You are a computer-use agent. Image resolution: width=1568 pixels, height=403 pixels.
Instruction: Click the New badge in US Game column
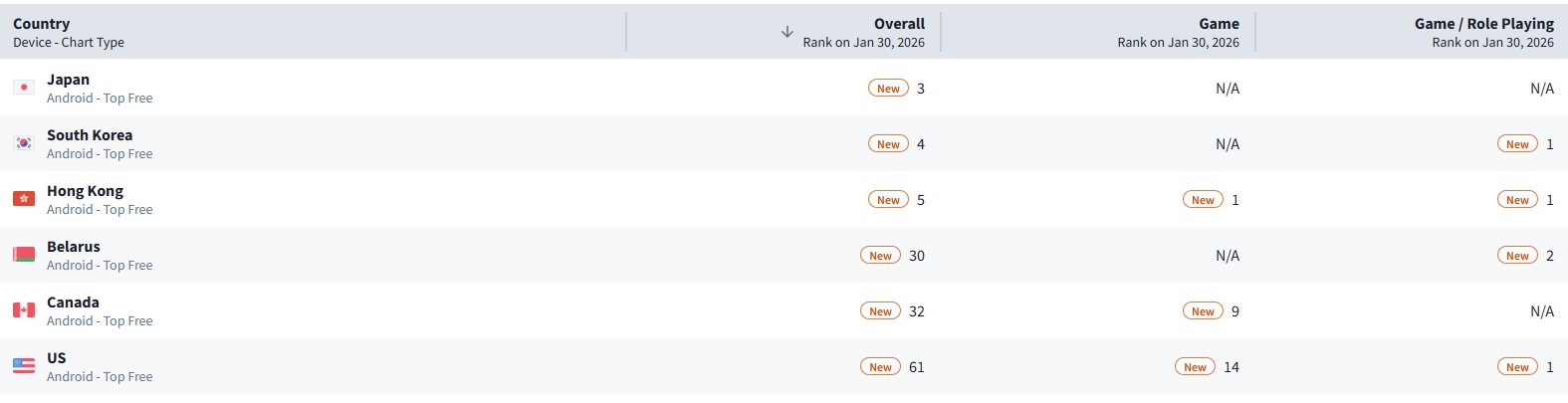pos(1195,367)
